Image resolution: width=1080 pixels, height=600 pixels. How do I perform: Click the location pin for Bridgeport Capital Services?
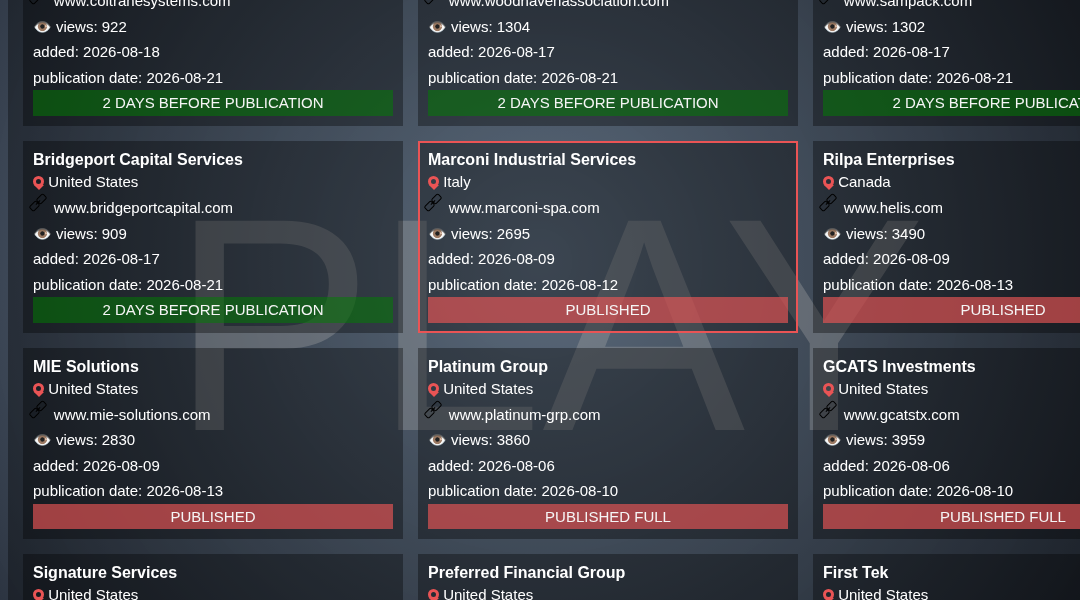39,183
